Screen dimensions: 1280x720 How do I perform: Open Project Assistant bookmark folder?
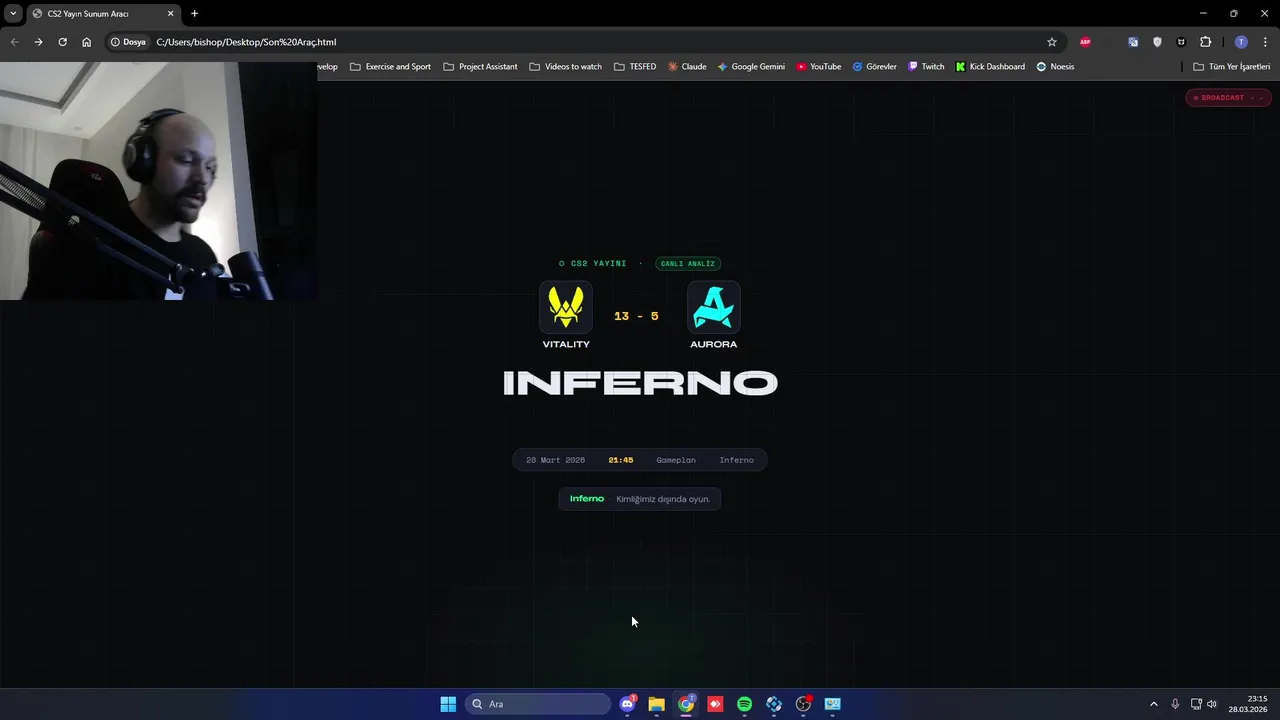[x=480, y=67]
